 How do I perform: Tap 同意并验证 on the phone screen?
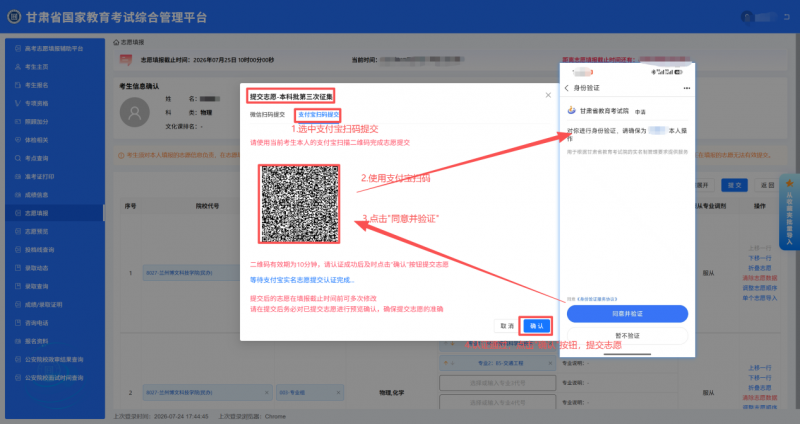(627, 314)
